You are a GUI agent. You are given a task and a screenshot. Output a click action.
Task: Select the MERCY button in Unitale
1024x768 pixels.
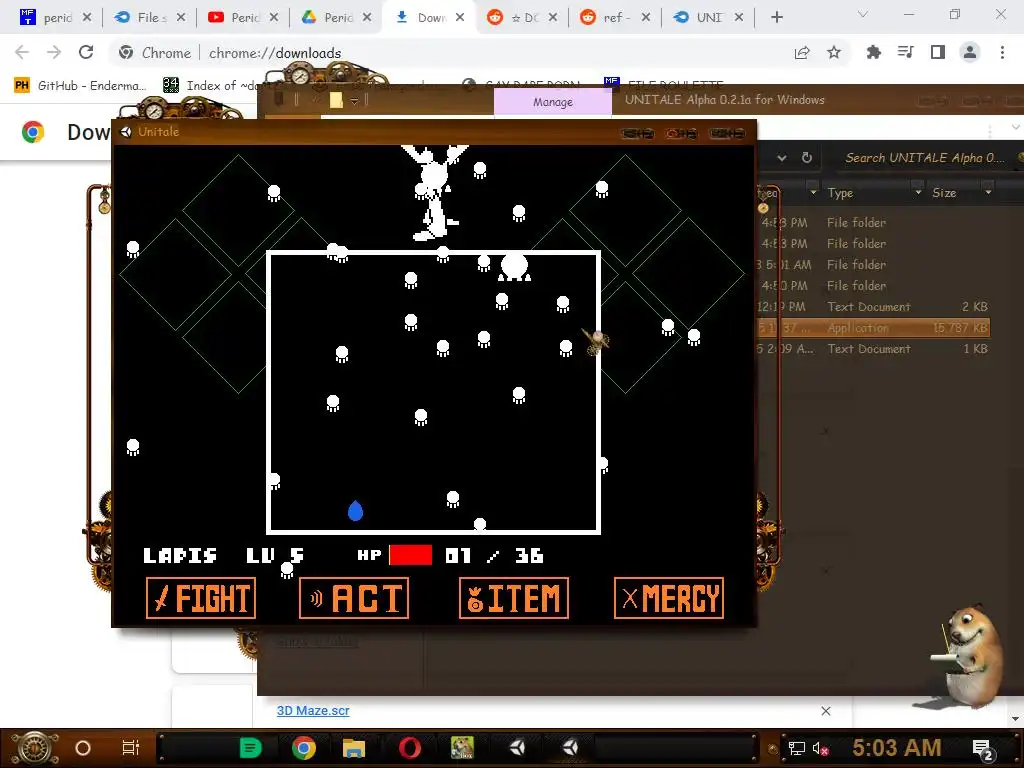[x=669, y=598]
